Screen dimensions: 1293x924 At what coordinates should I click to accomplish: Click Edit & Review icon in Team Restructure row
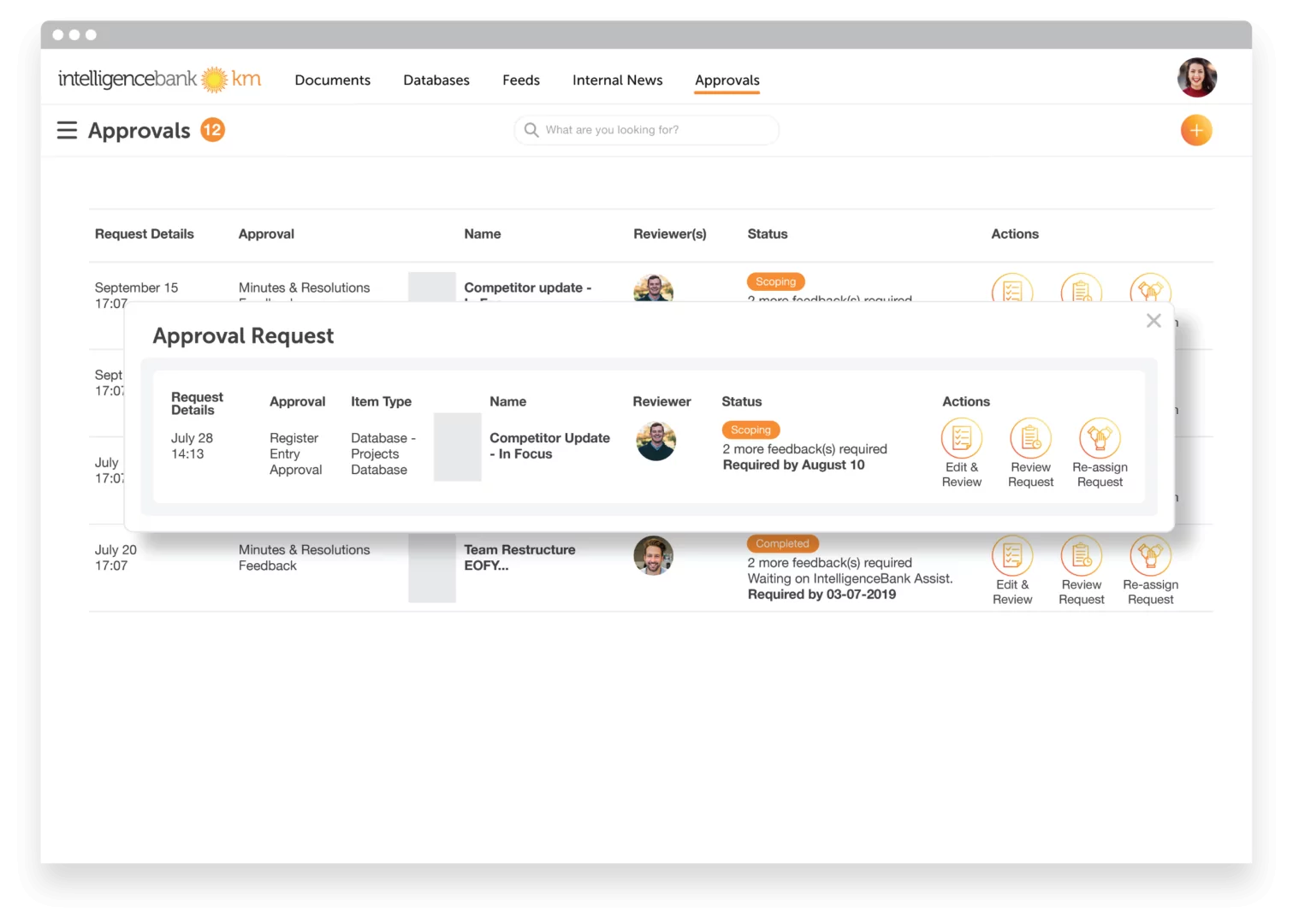(1012, 555)
